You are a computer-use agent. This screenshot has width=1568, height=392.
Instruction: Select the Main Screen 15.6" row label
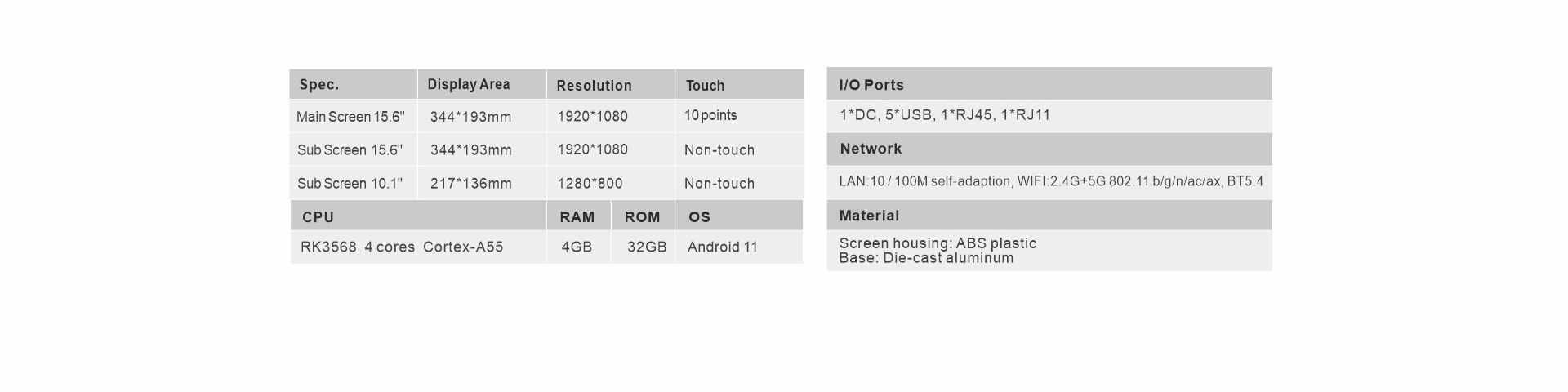tap(350, 117)
